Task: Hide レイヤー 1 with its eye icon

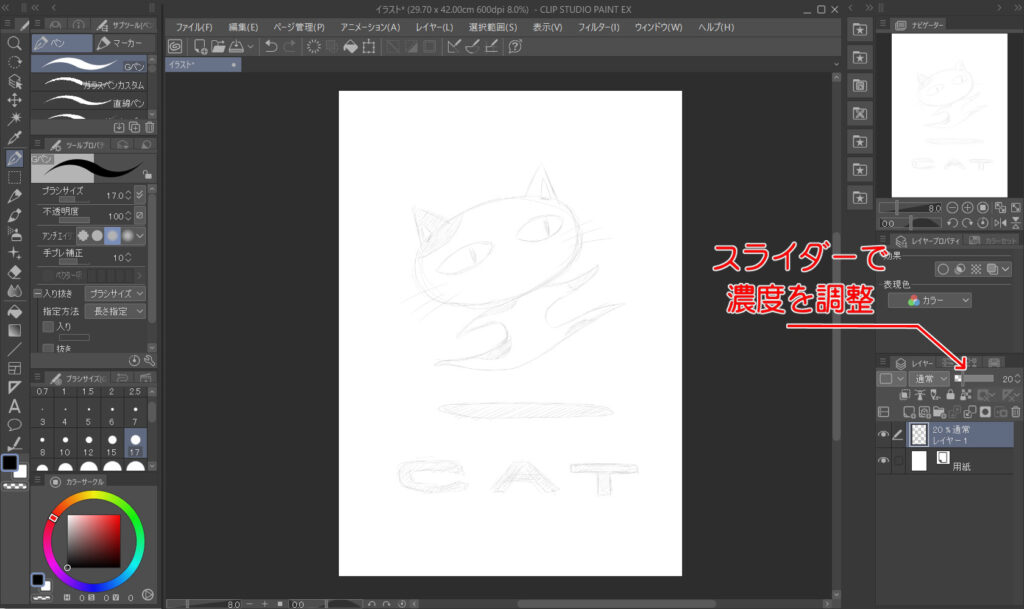Action: pyautogui.click(x=884, y=435)
